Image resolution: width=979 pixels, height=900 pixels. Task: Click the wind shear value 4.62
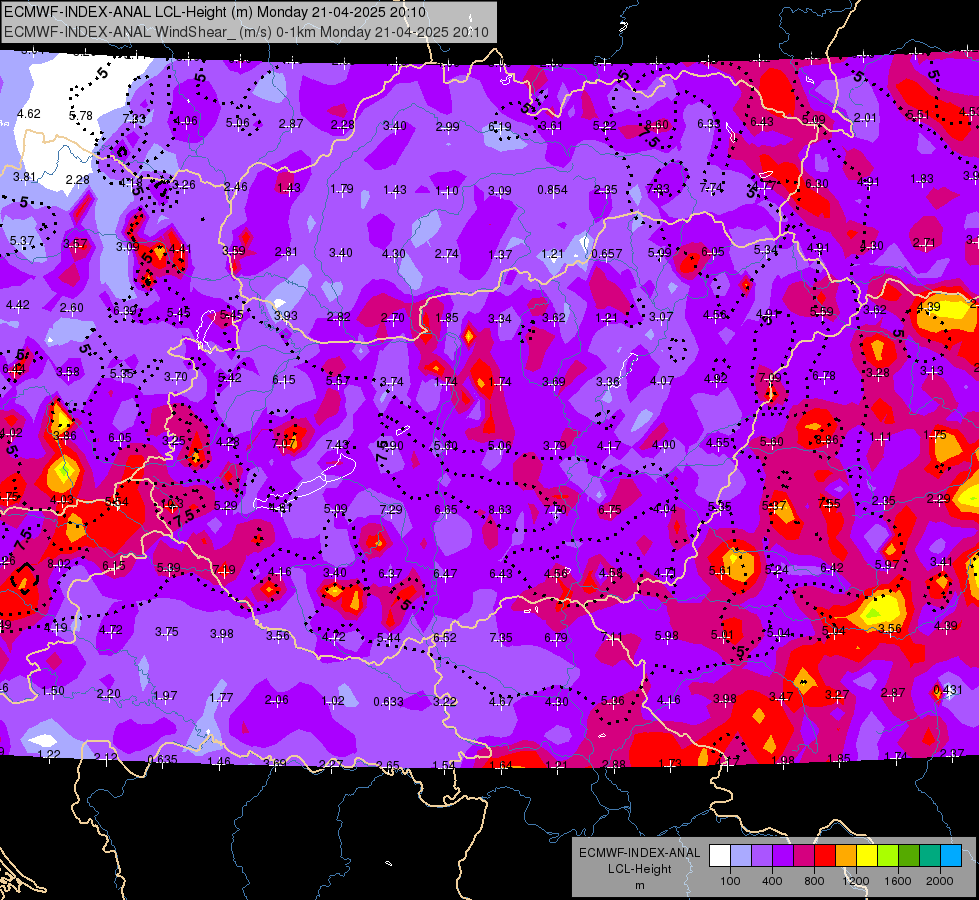tap(29, 114)
